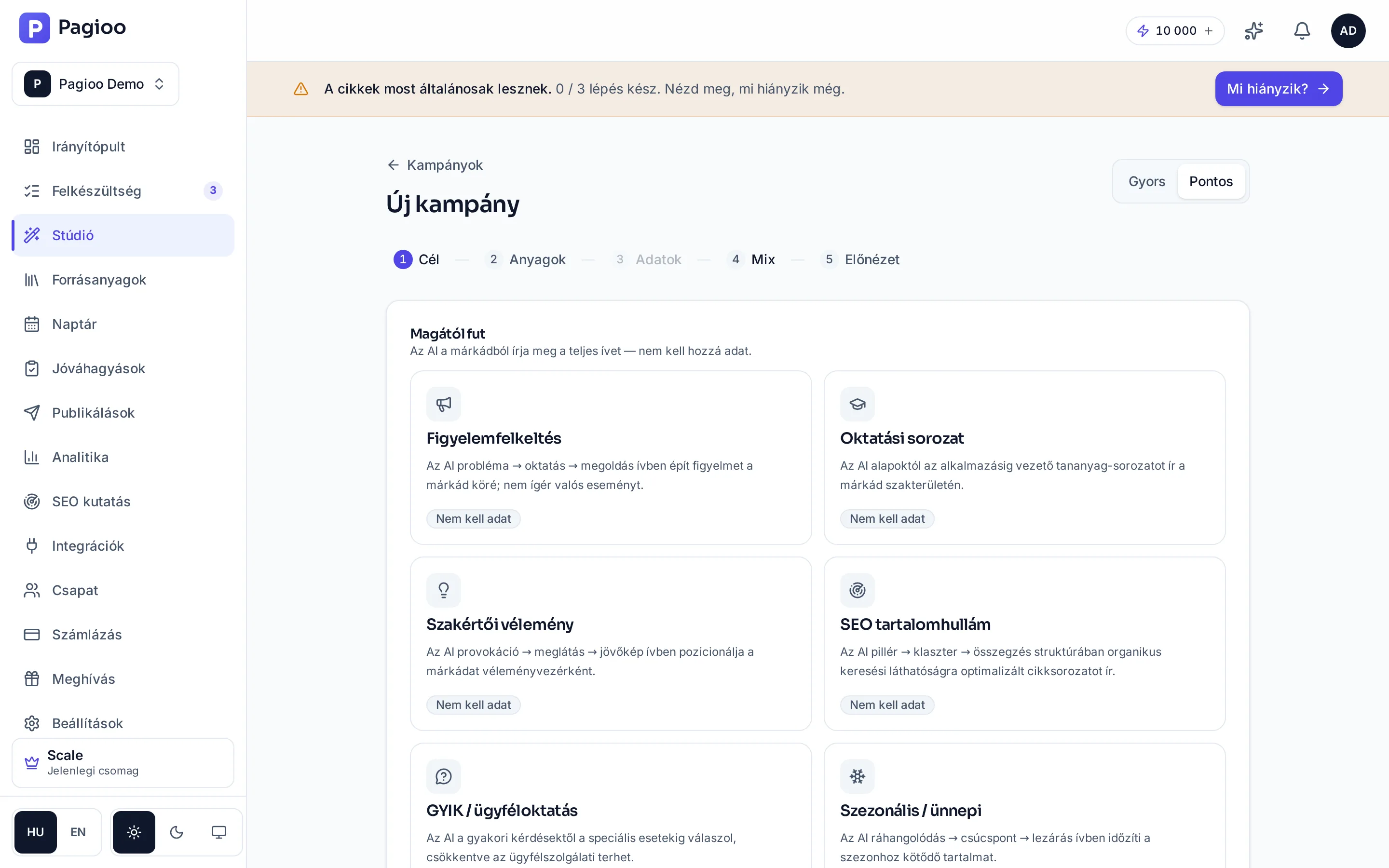
Task: Open Meghívás gift item
Action: click(123, 678)
